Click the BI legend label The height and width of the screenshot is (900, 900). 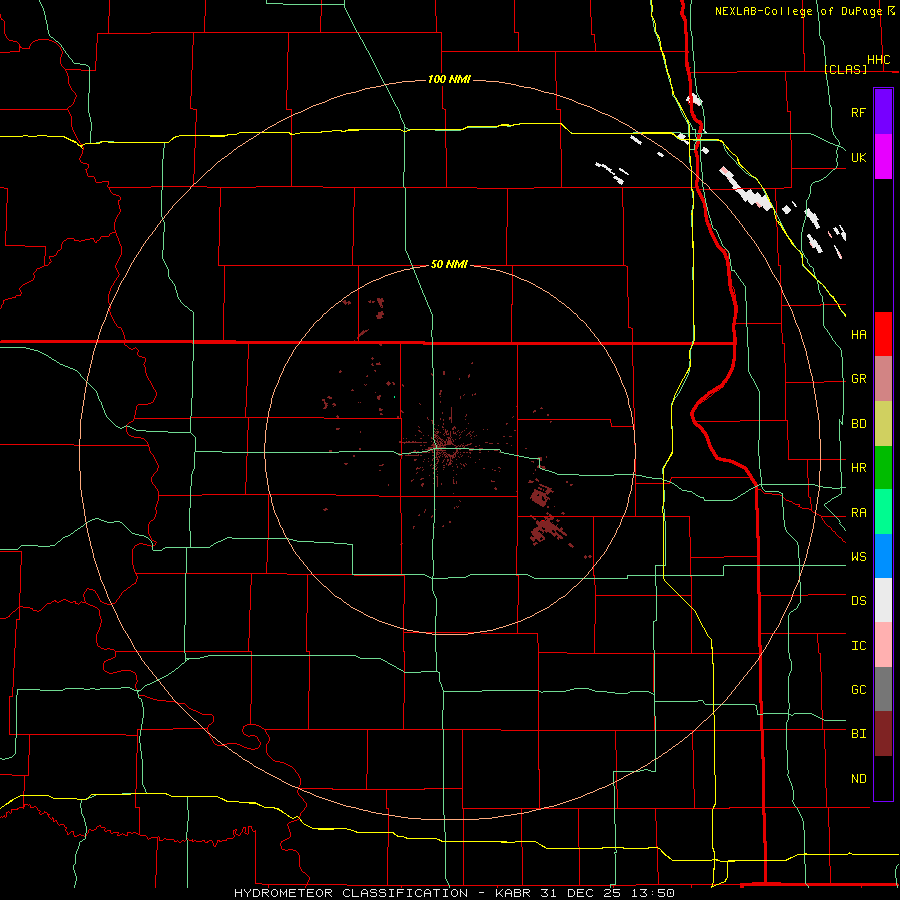858,734
